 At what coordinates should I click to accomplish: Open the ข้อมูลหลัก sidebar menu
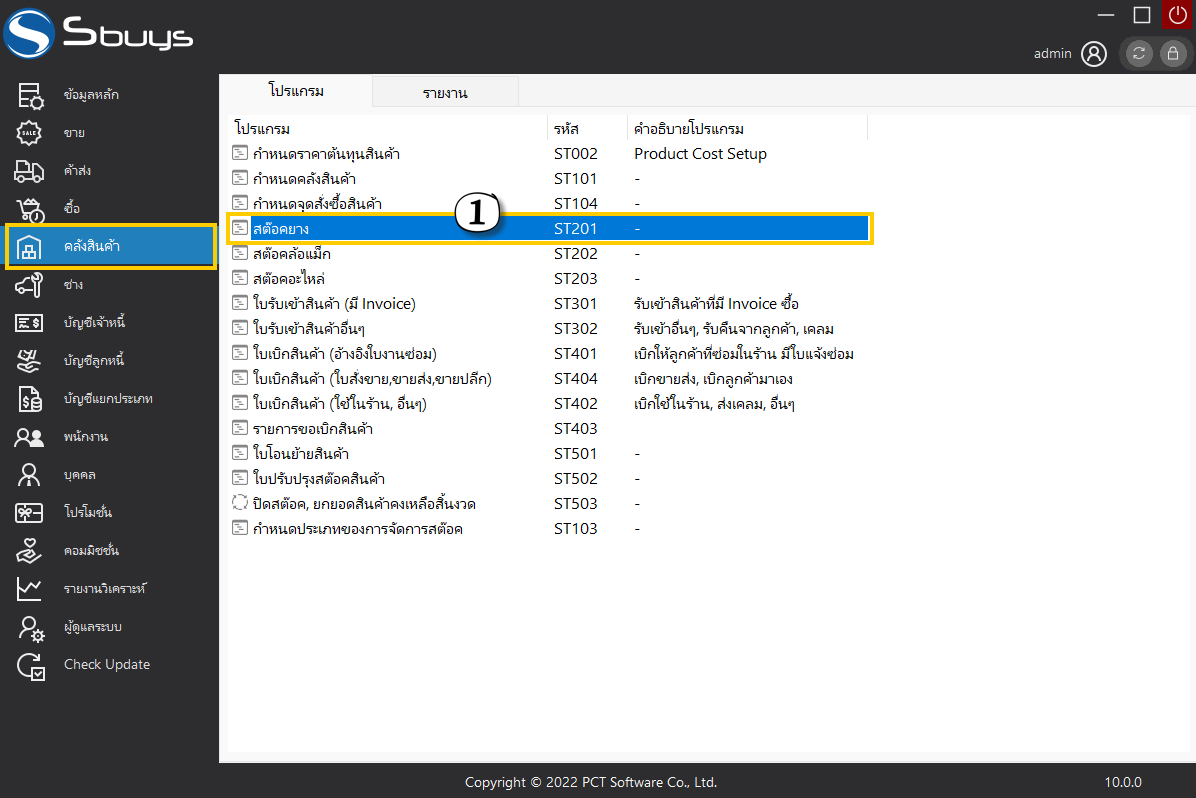91,95
